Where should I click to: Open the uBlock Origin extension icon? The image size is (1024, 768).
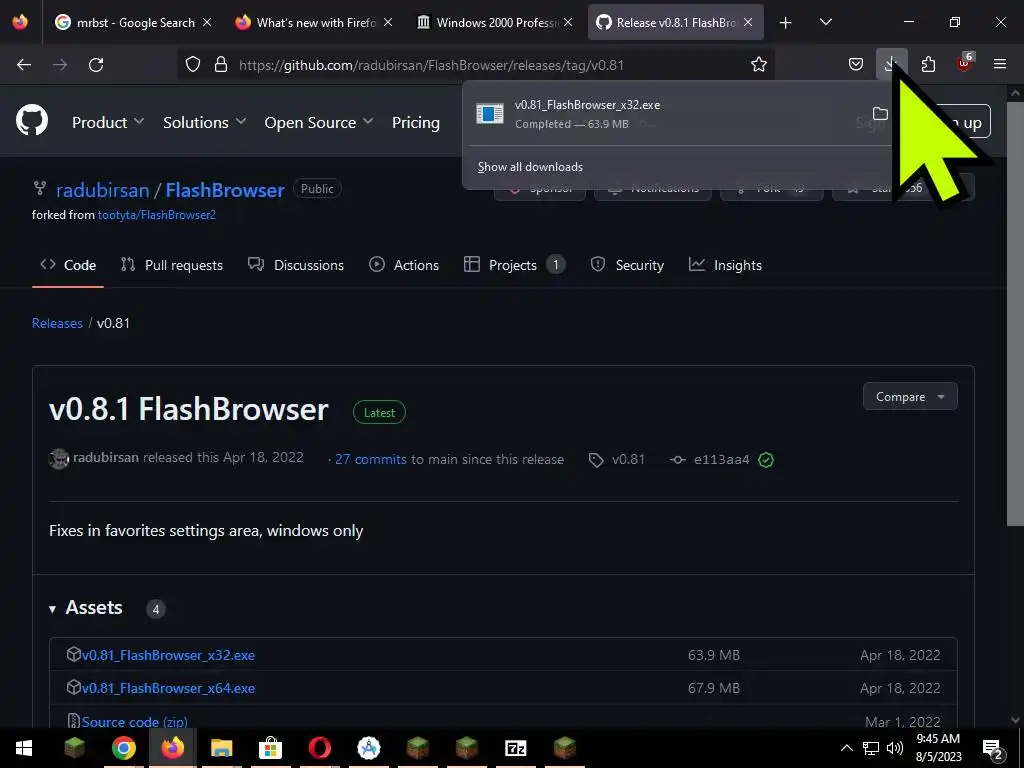click(x=965, y=63)
